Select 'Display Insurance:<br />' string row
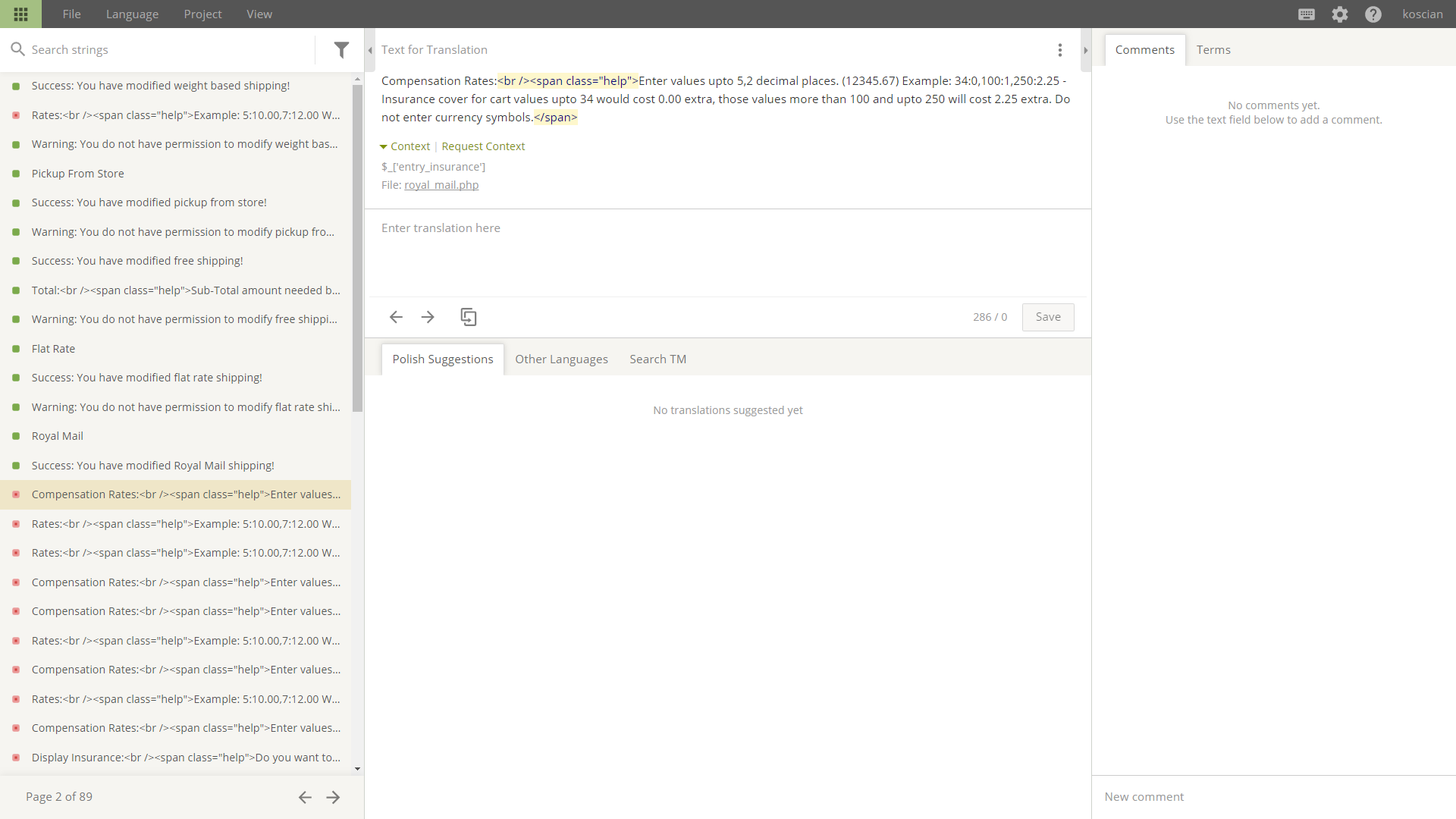1456x819 pixels. (175, 758)
